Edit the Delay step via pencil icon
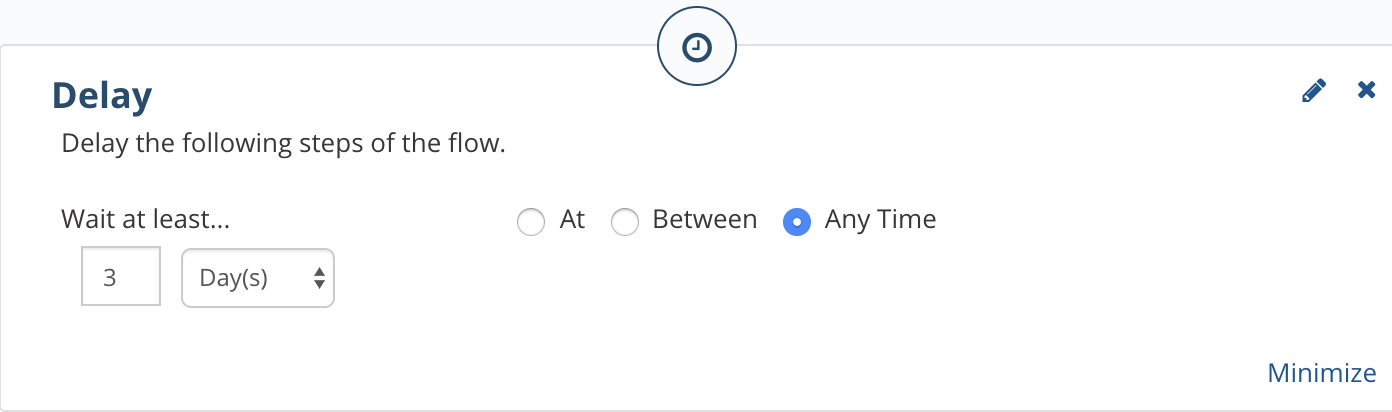Image resolution: width=1392 pixels, height=412 pixels. (x=1314, y=91)
